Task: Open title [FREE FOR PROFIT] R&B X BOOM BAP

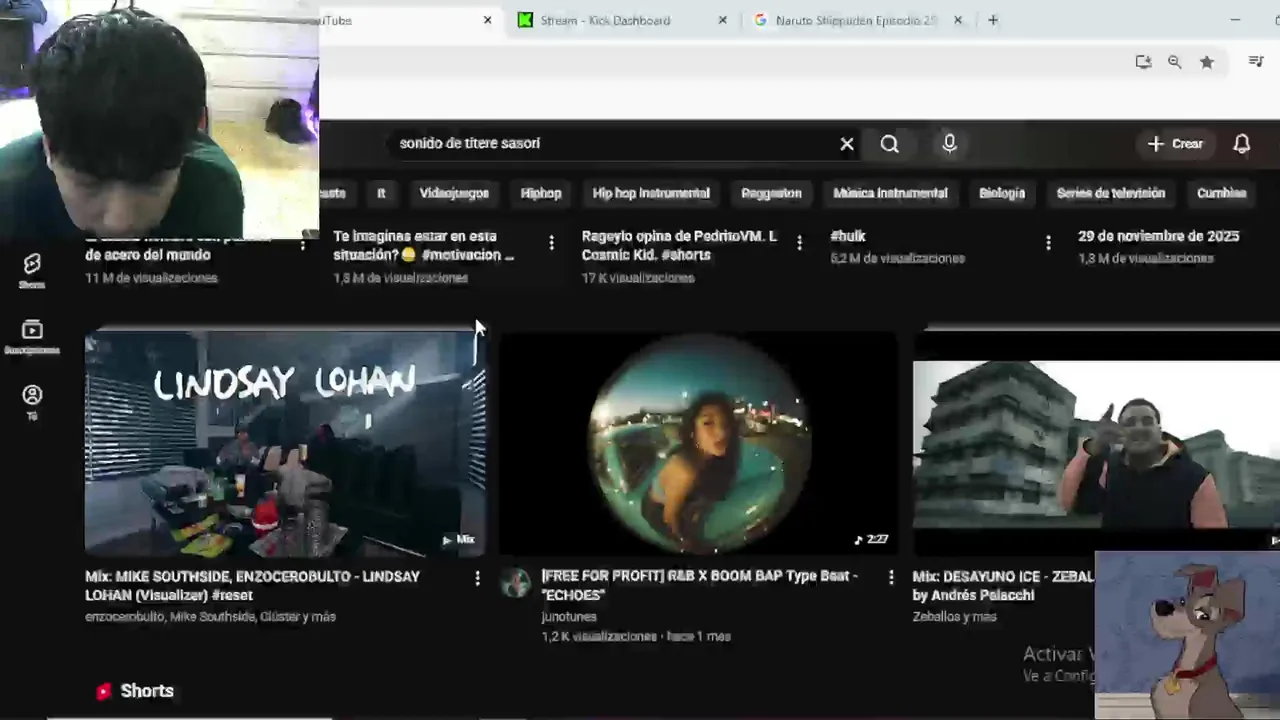Action: pos(699,585)
